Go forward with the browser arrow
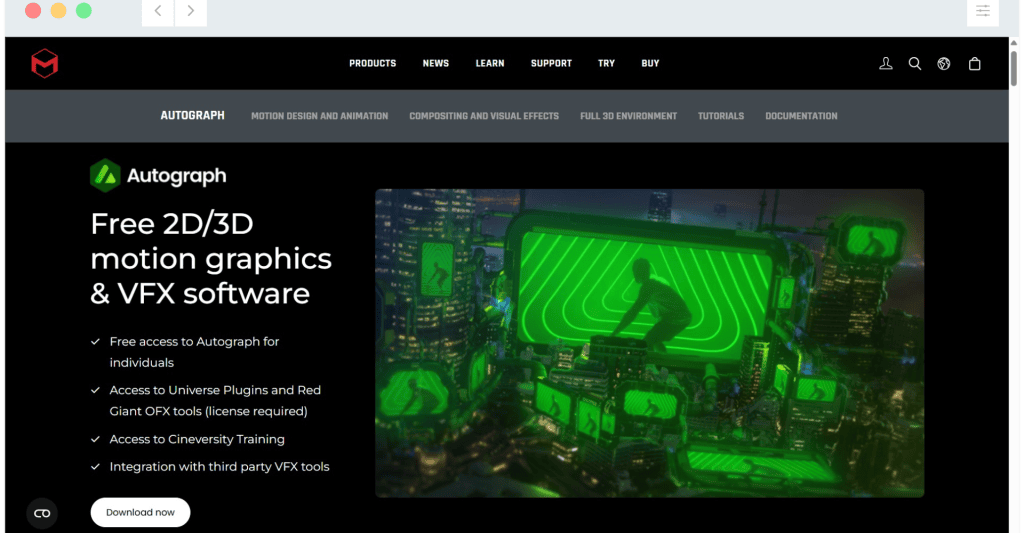This screenshot has height=533, width=1024. click(x=191, y=11)
